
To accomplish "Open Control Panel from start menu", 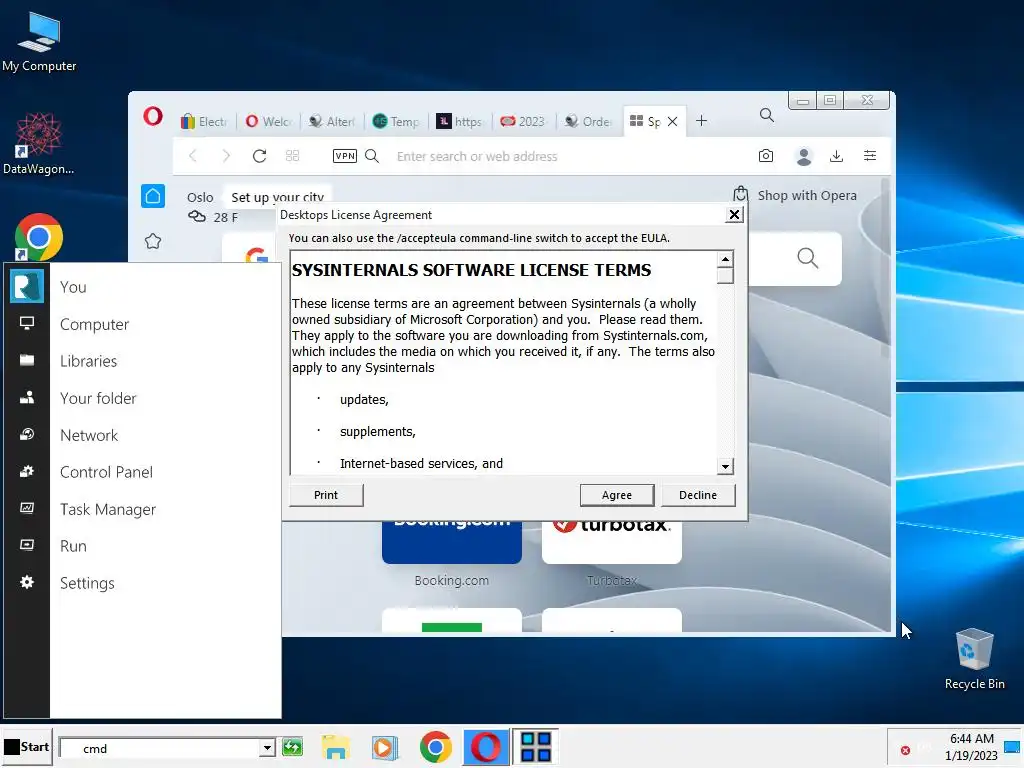I will click(106, 472).
